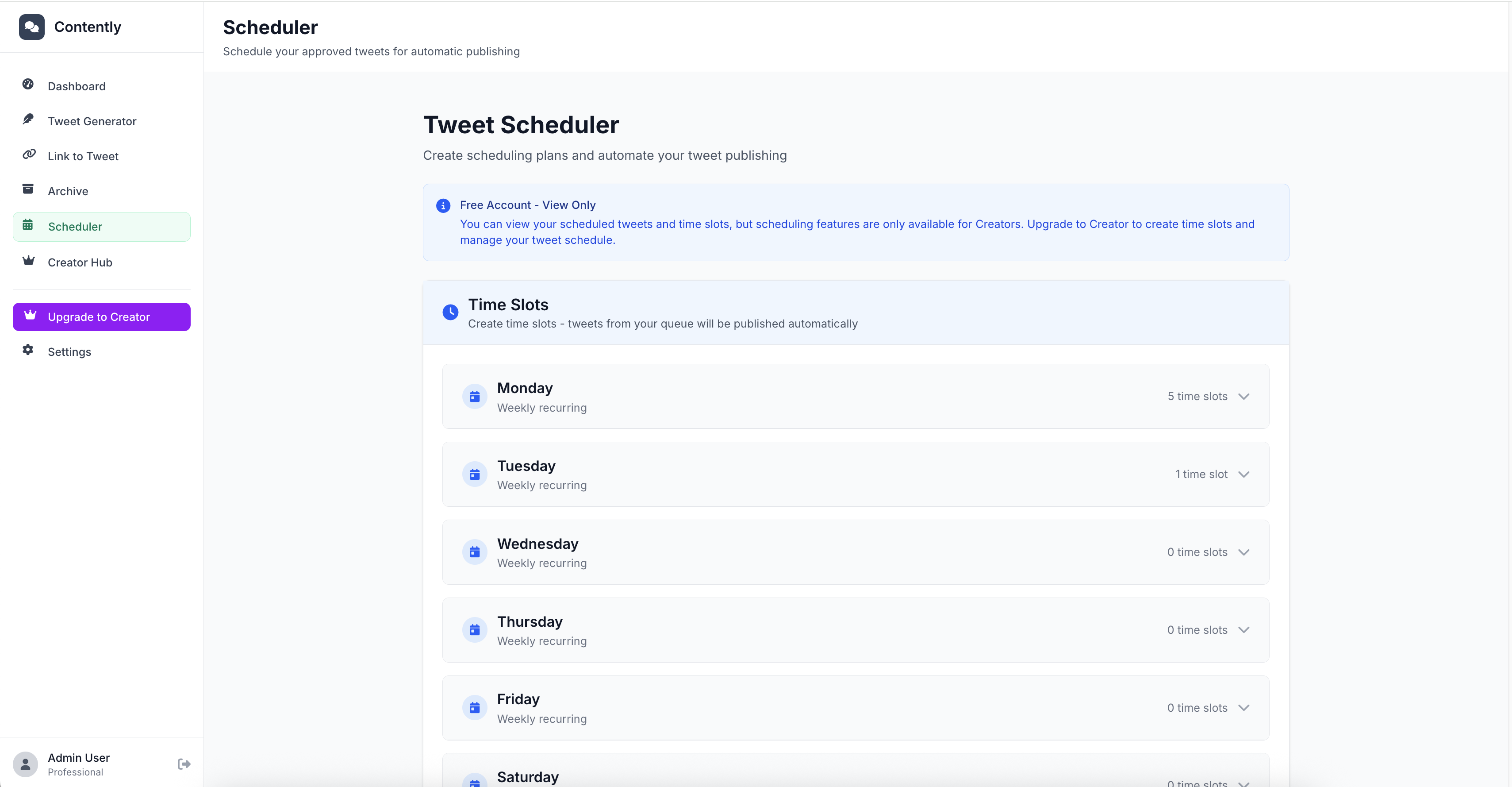Expand the Thursday row chevron

tap(1243, 630)
